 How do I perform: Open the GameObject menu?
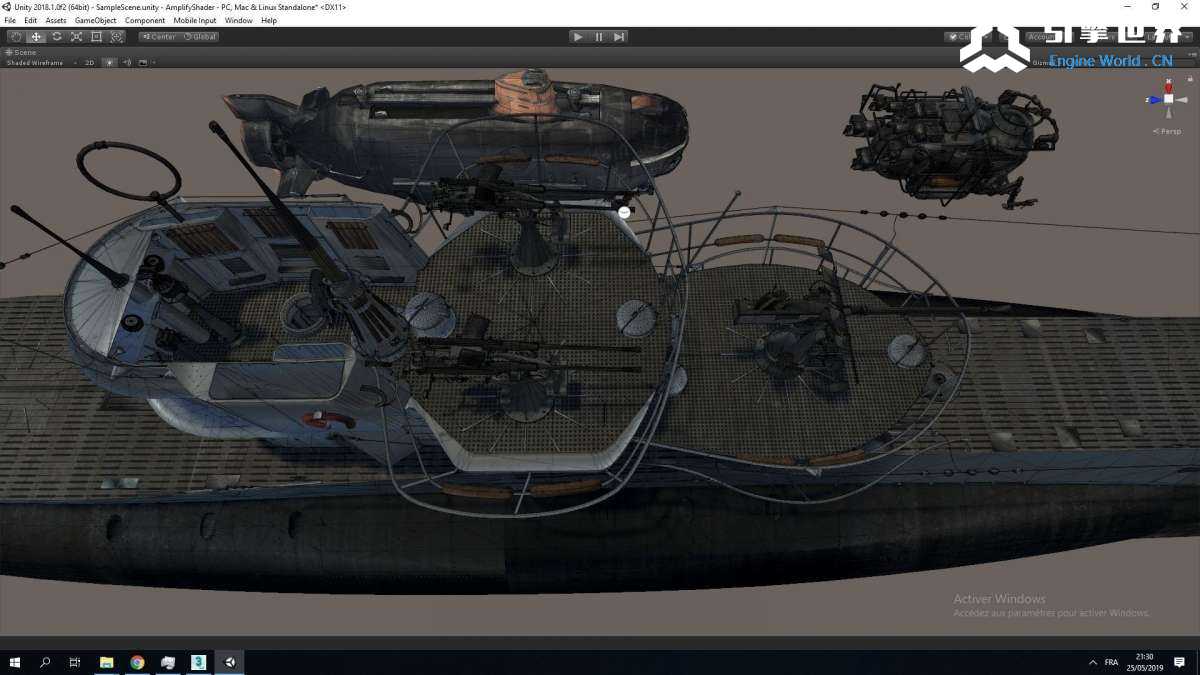[95, 20]
